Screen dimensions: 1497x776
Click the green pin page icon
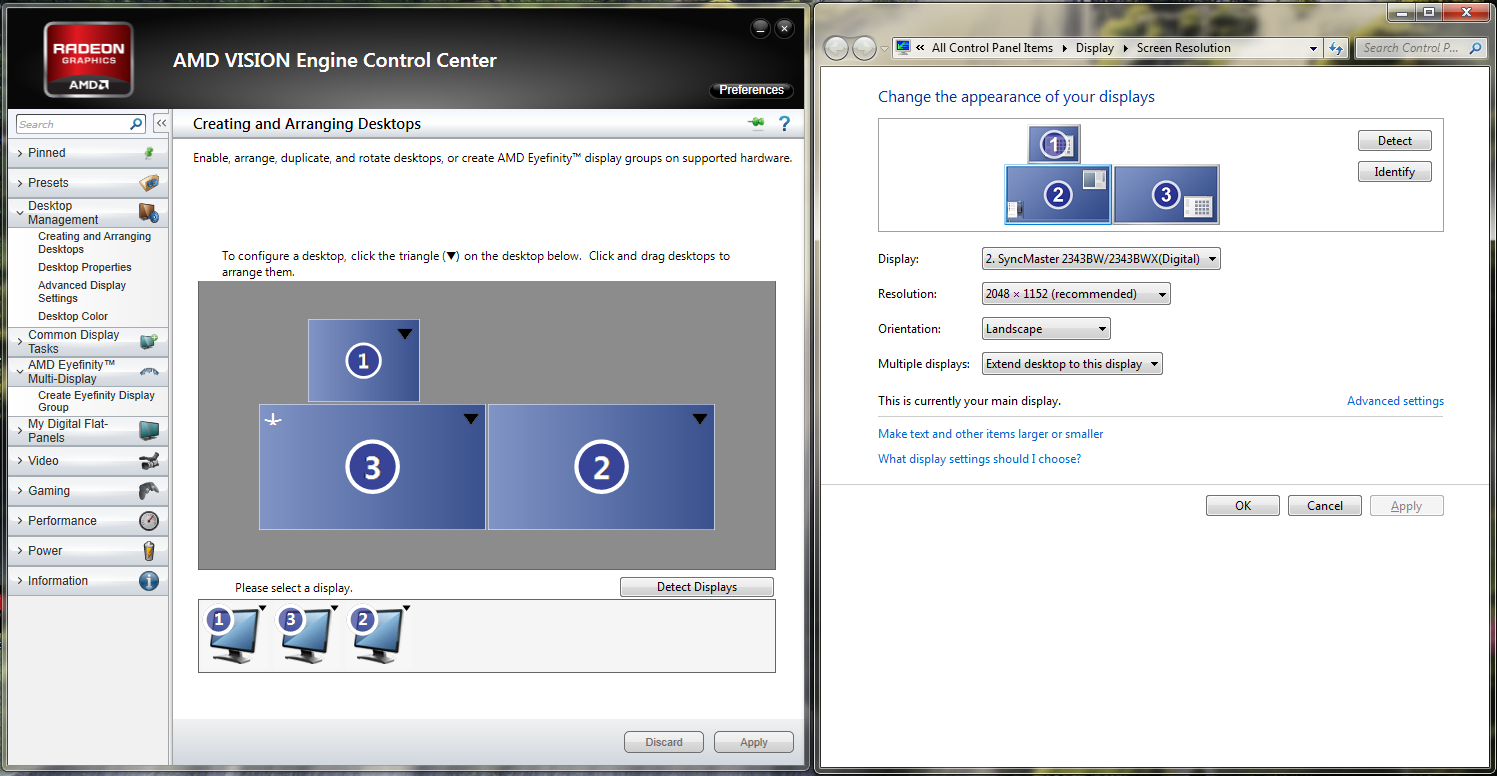coord(757,123)
